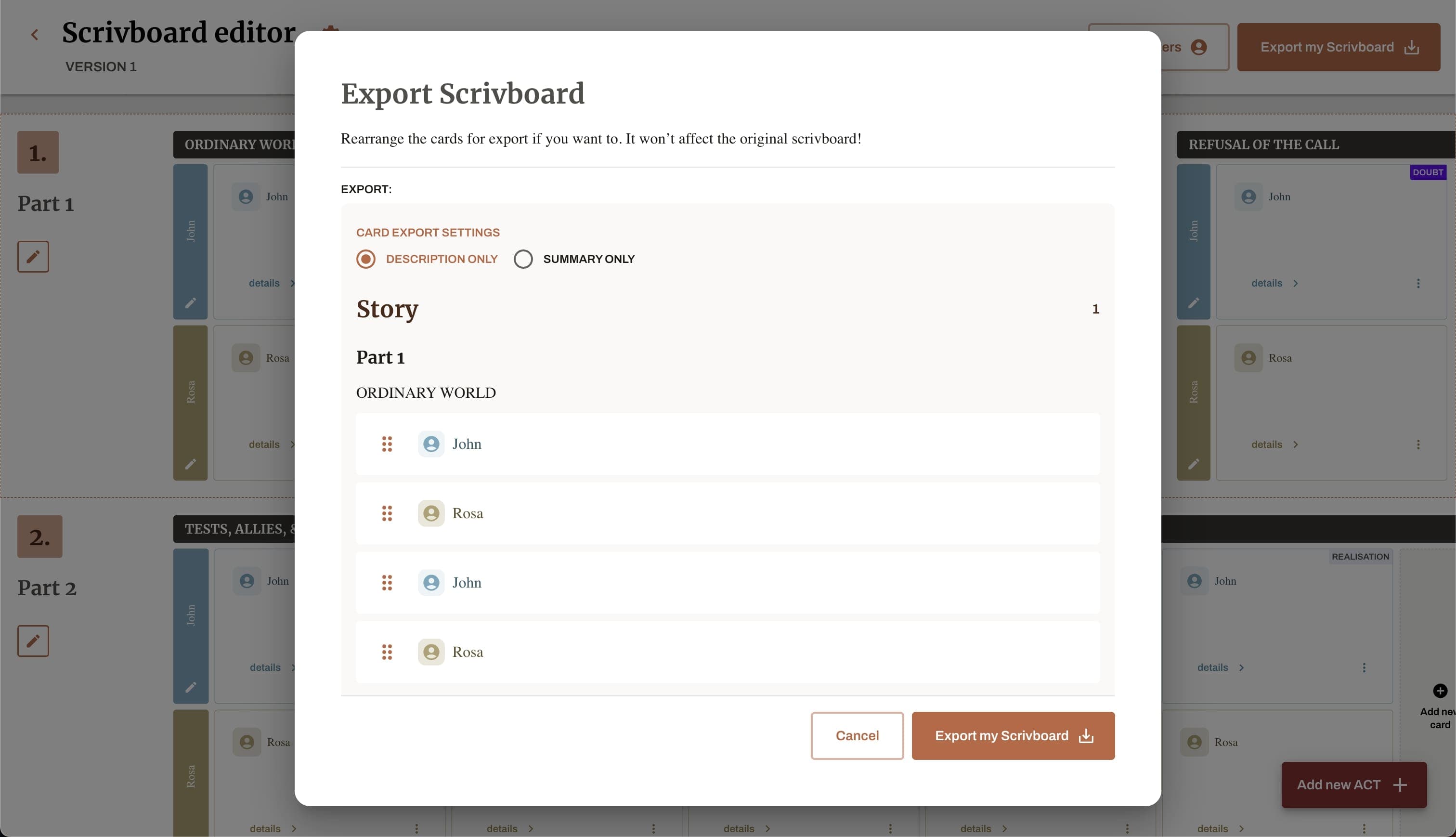Click John avatar on Refusal of the Call card
Screen dimensions: 1456x837
click(1248, 196)
